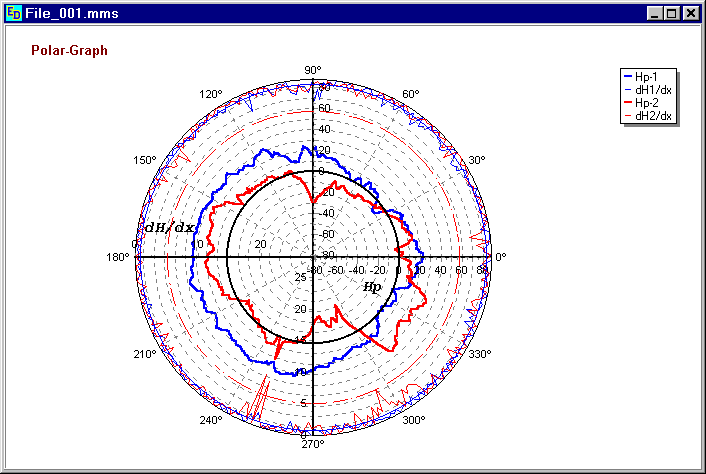
Task: Select the Polar-Graph title label
Action: pyautogui.click(x=69, y=50)
